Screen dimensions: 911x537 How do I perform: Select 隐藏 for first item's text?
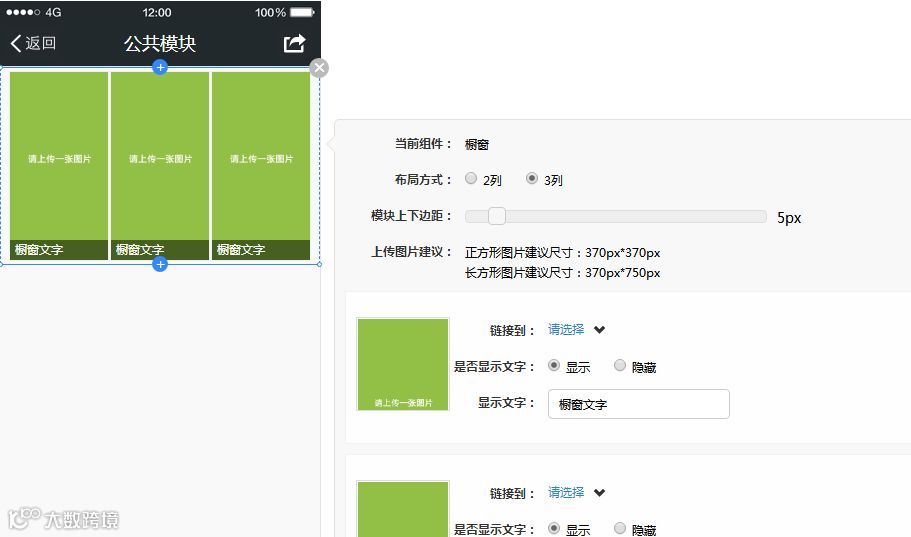620,366
